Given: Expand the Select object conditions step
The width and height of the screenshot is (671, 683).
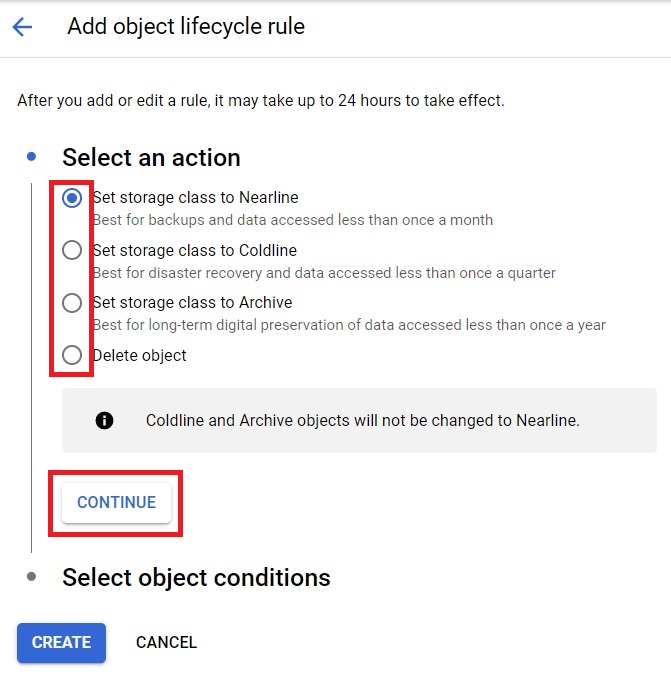Looking at the screenshot, I should (x=196, y=578).
